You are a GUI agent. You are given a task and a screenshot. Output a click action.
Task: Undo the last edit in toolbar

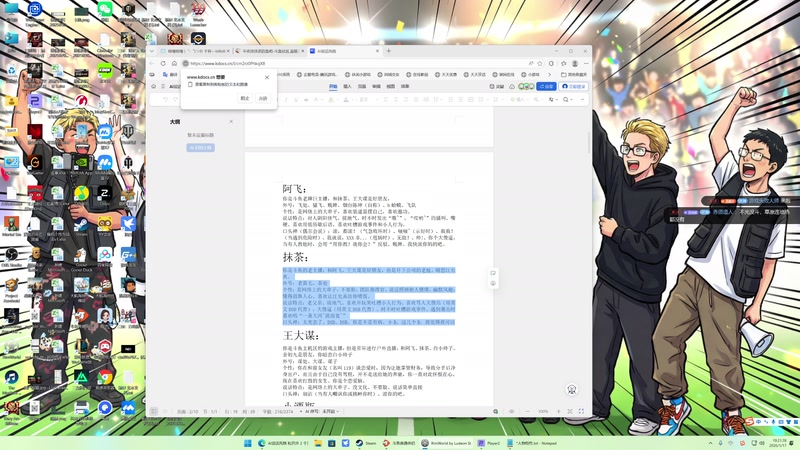pyautogui.click(x=166, y=99)
